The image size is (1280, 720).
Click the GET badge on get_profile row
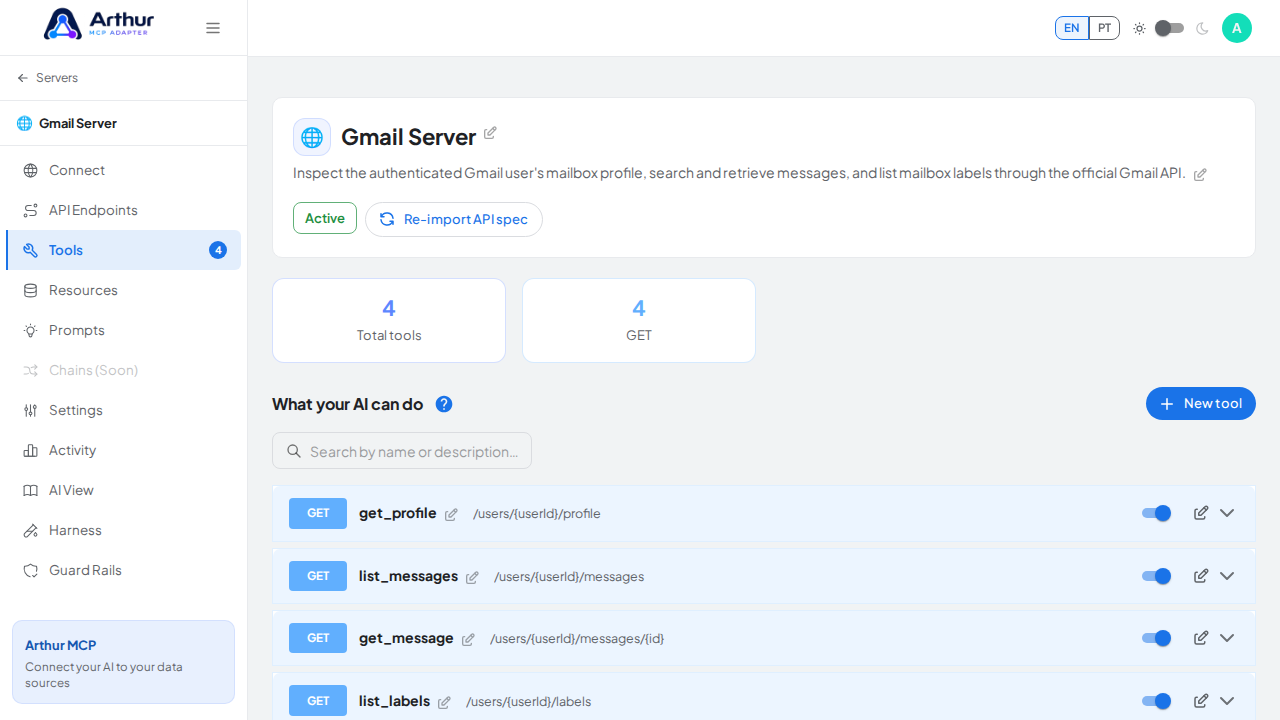click(x=318, y=513)
